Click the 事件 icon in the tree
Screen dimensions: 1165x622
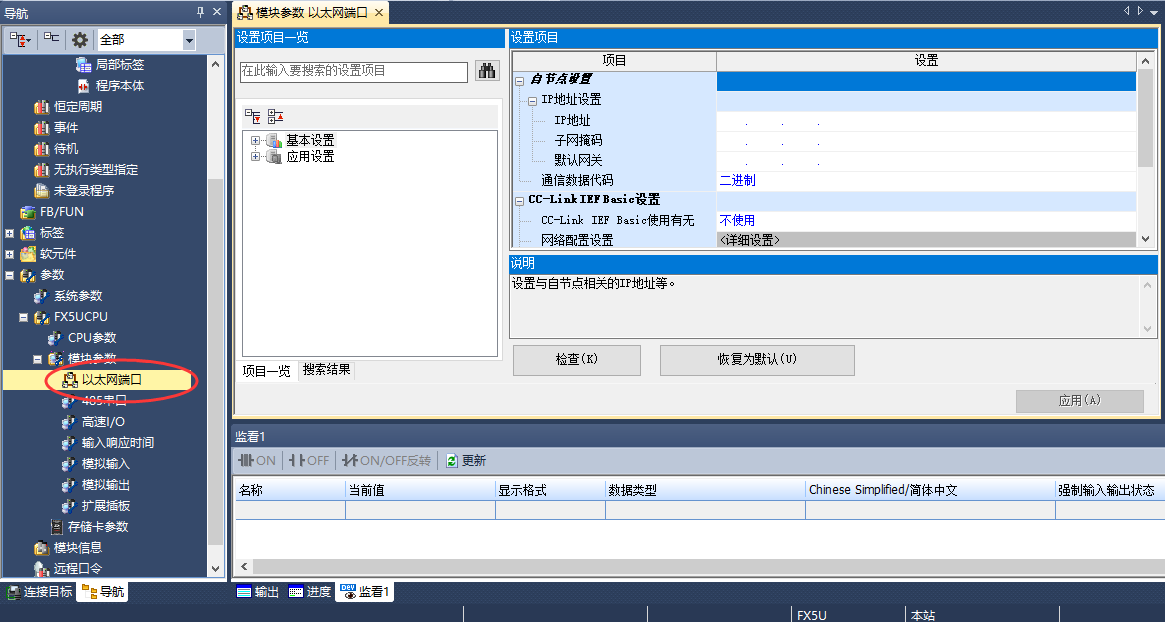coord(42,128)
